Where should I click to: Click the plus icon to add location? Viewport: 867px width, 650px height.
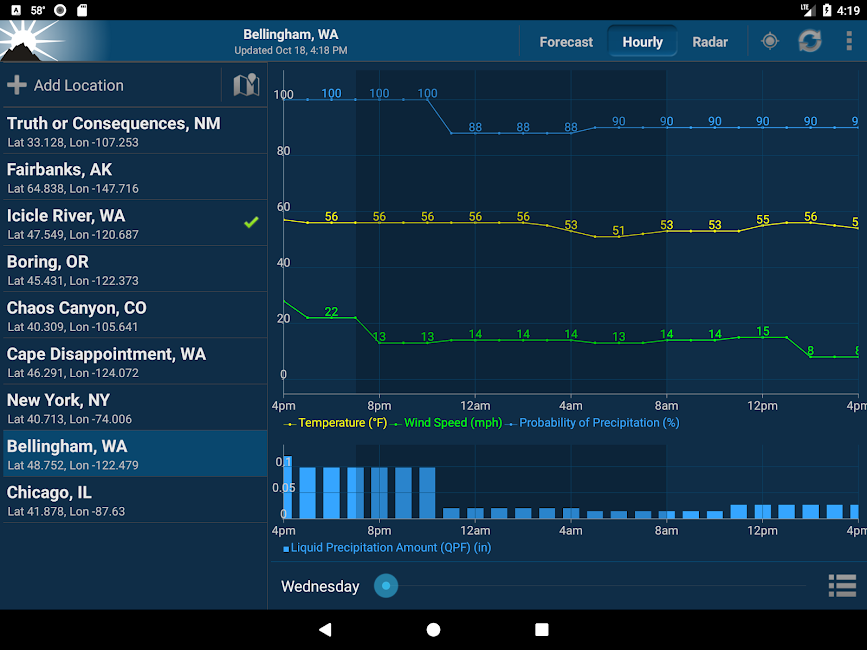pos(17,85)
